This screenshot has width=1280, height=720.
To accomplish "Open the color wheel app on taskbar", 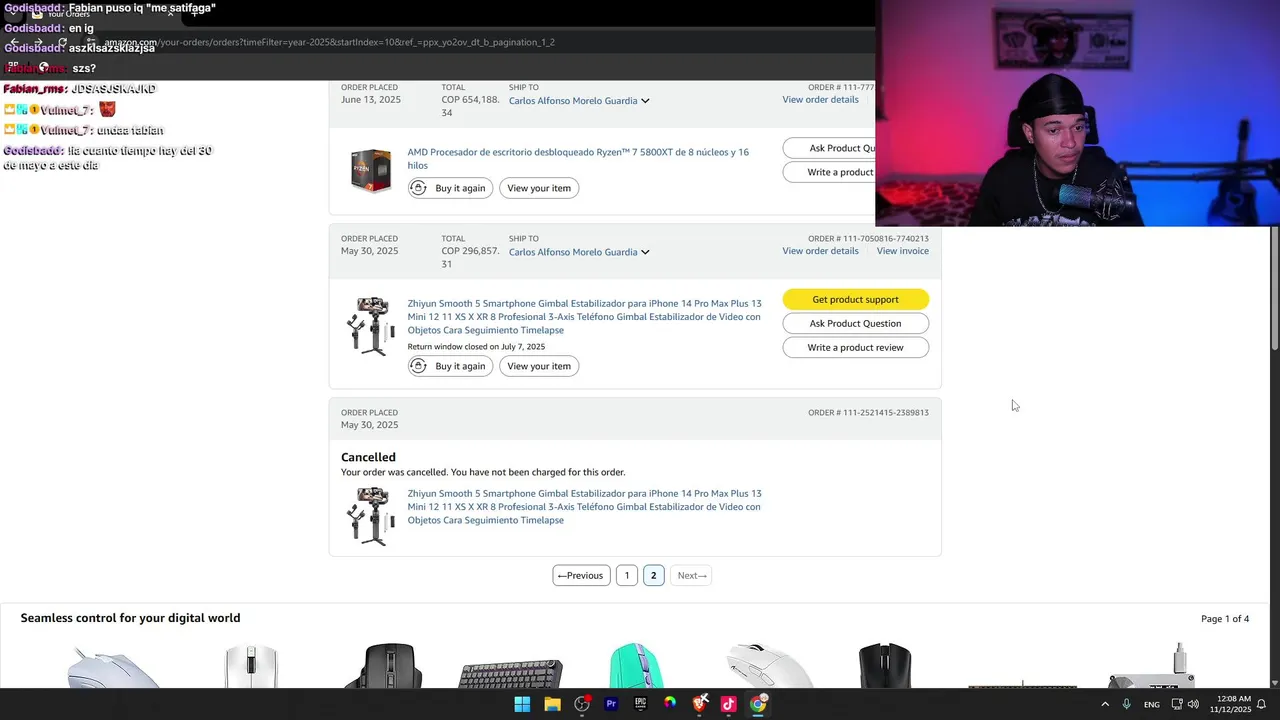I will pyautogui.click(x=670, y=704).
